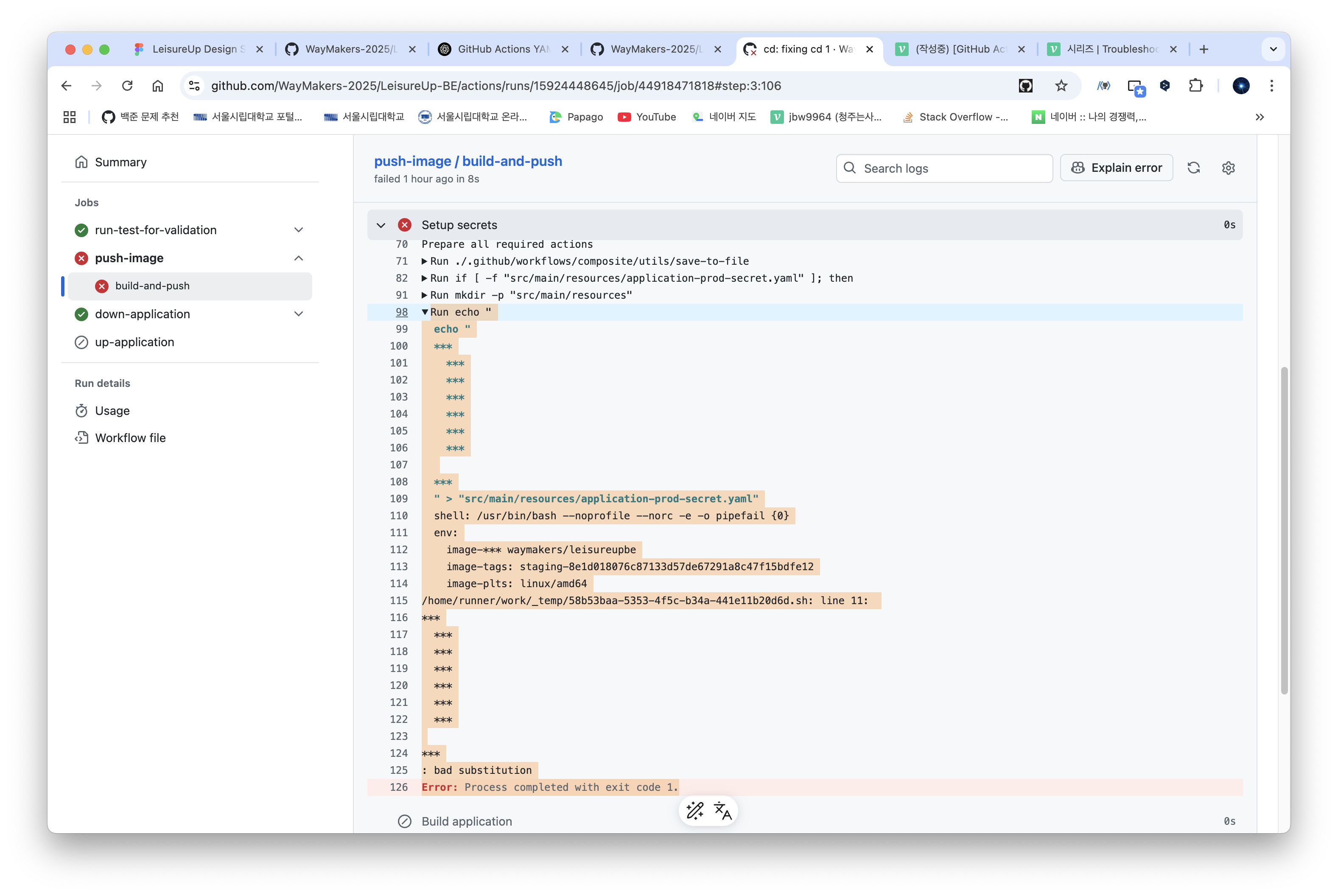The image size is (1338, 896).
Task: Click the re-run jobs refresh icon
Action: 1193,168
